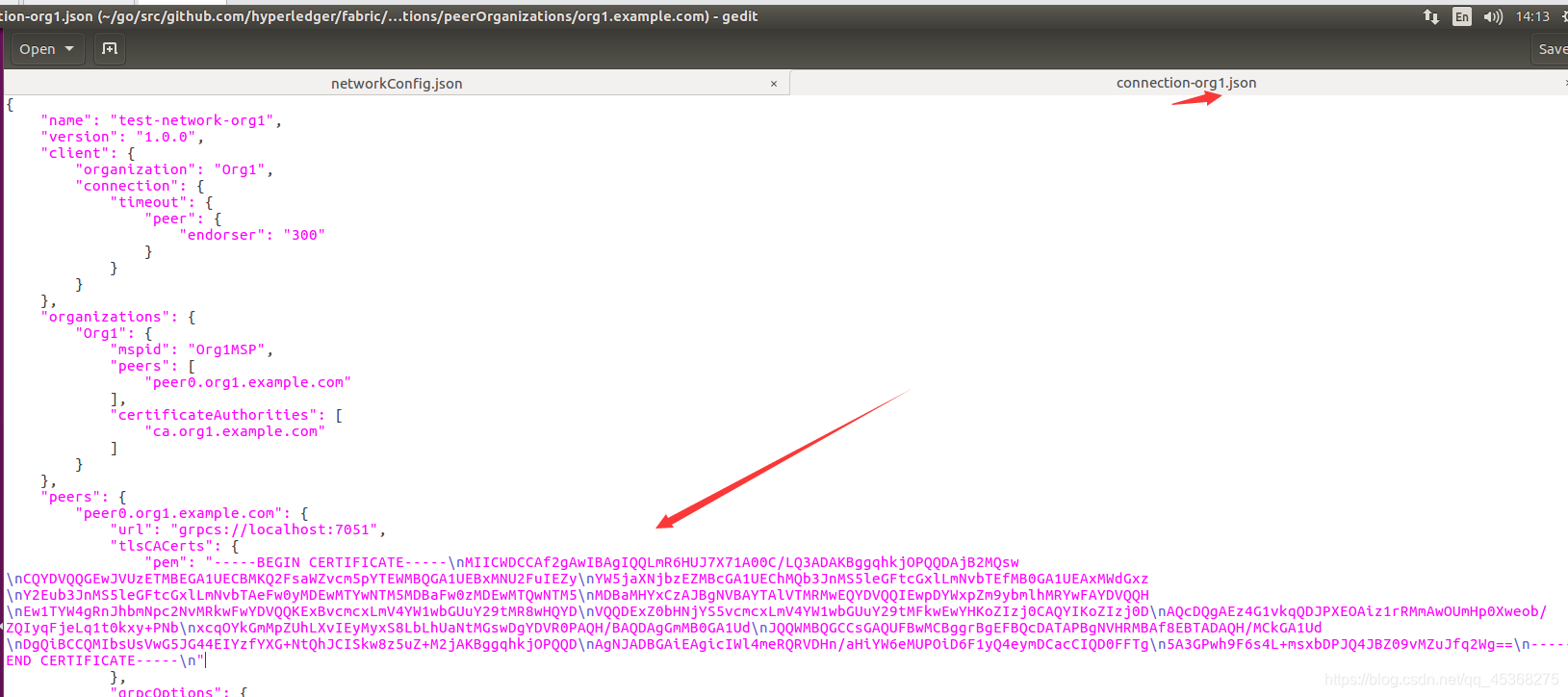The width and height of the screenshot is (1568, 697).
Task: Open the sound volume indicator
Action: [x=1493, y=16]
